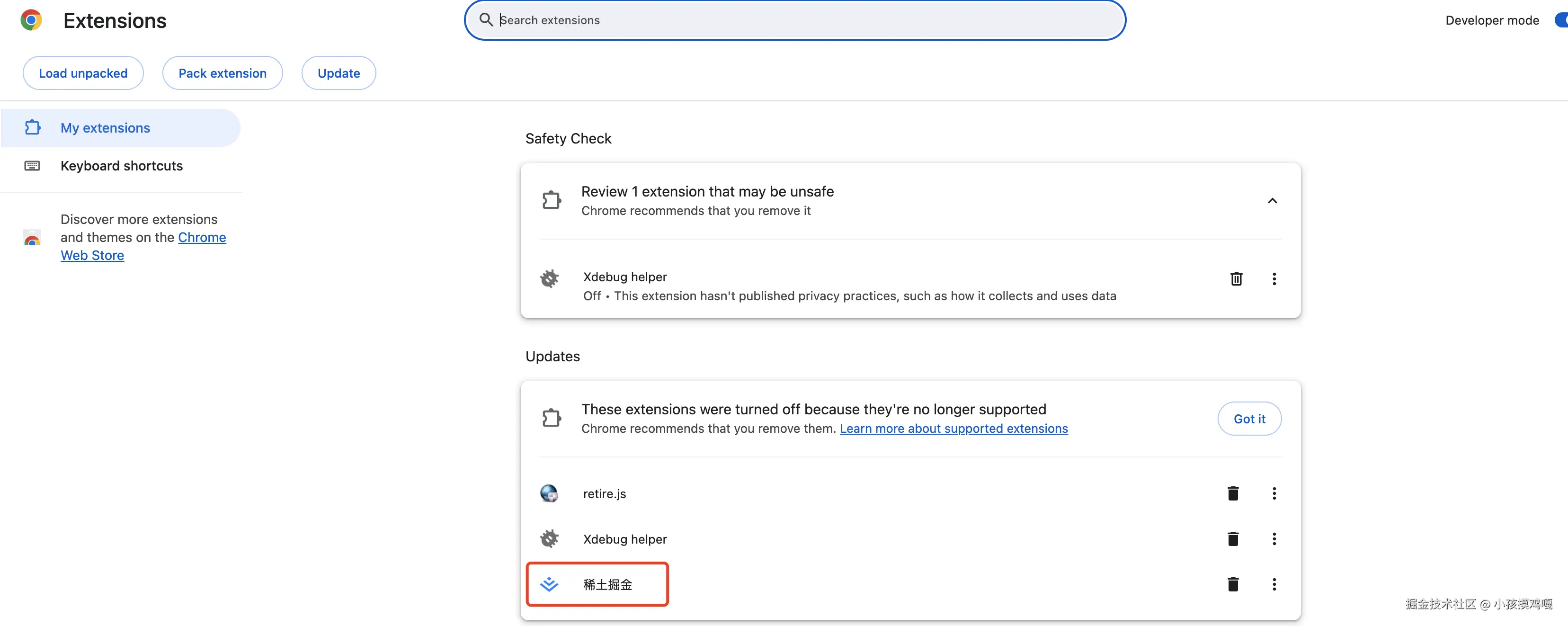Toggle Developer mode switch
The width and height of the screenshot is (1568, 626).
[x=1561, y=20]
